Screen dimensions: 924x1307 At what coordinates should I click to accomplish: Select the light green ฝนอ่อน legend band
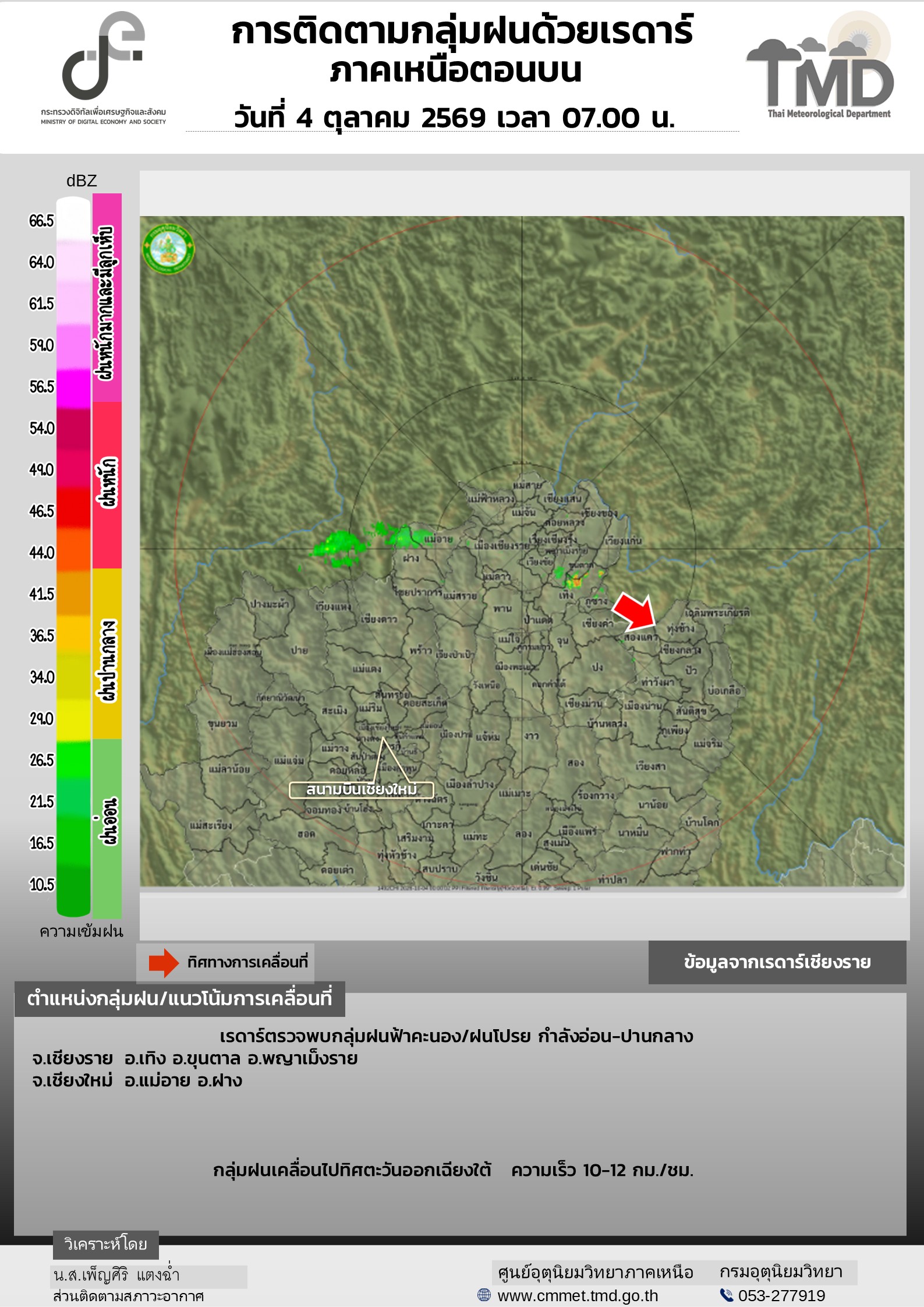107,828
